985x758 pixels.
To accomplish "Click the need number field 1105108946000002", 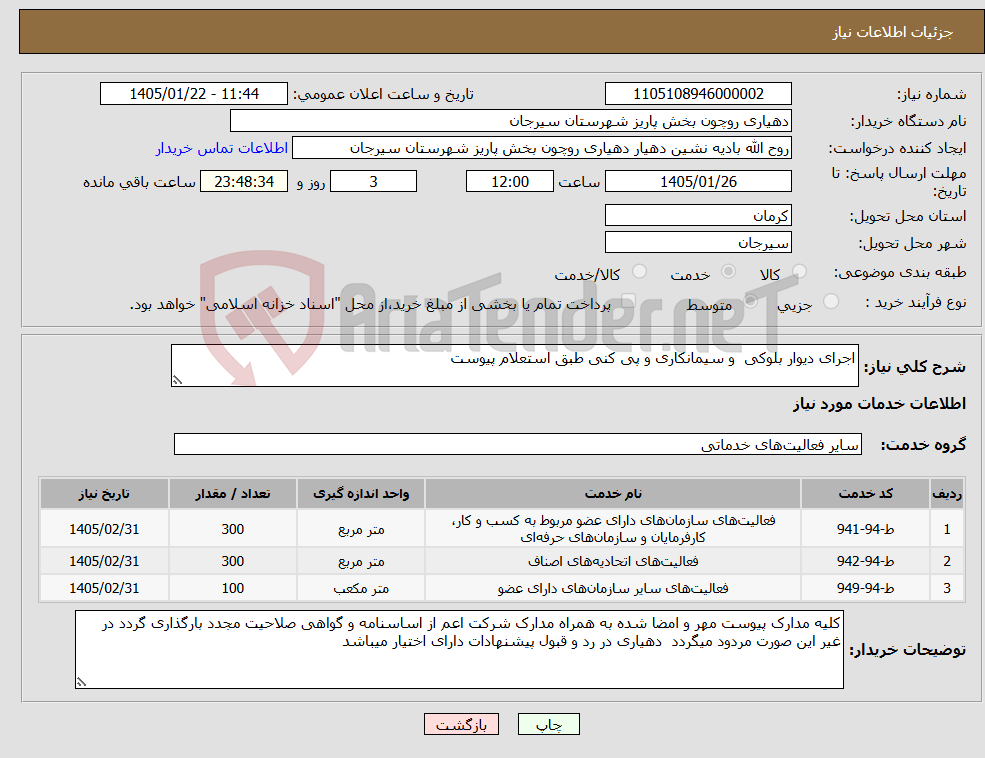I will (x=698, y=94).
